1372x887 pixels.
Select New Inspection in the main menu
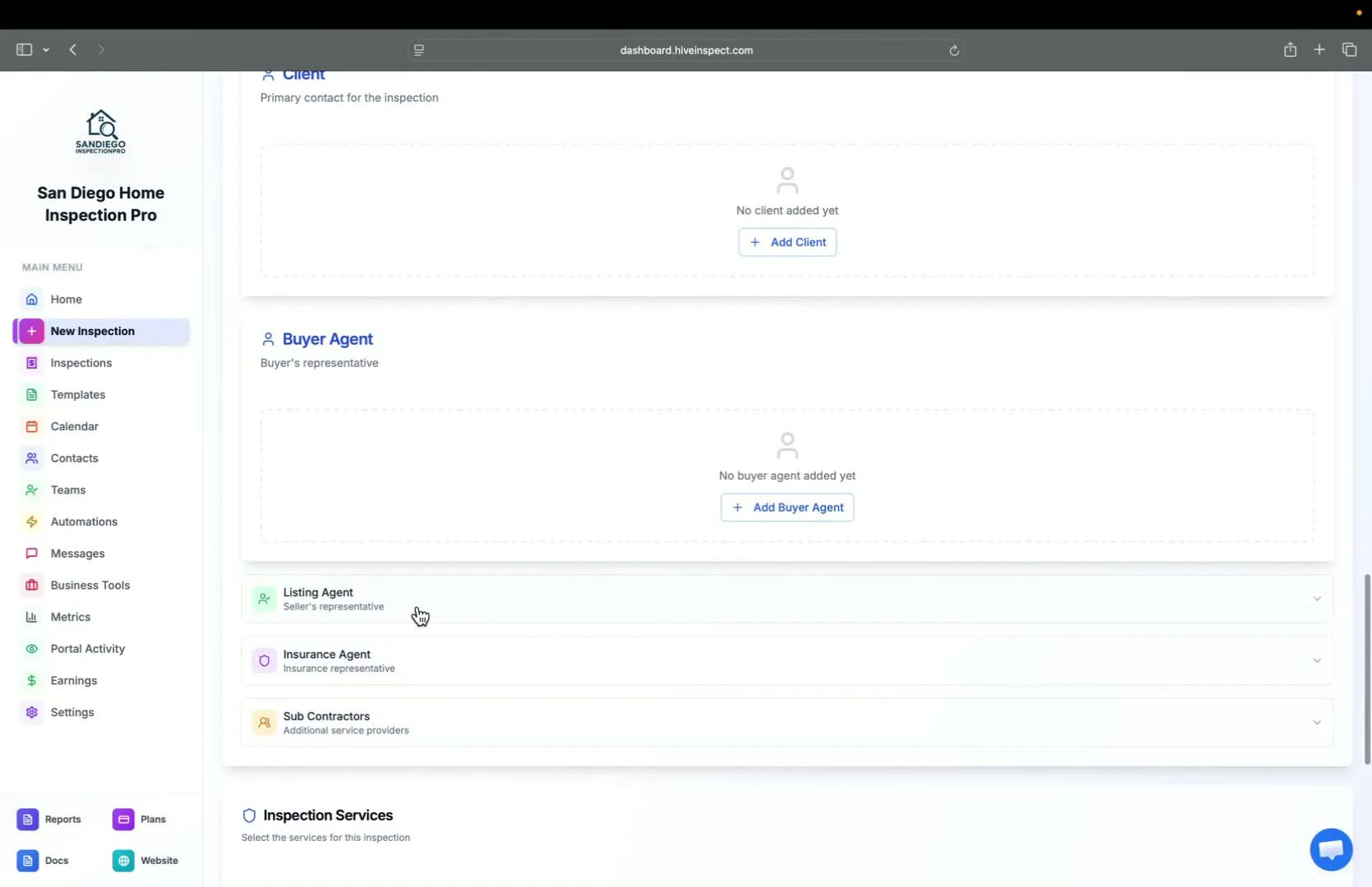[x=93, y=331]
